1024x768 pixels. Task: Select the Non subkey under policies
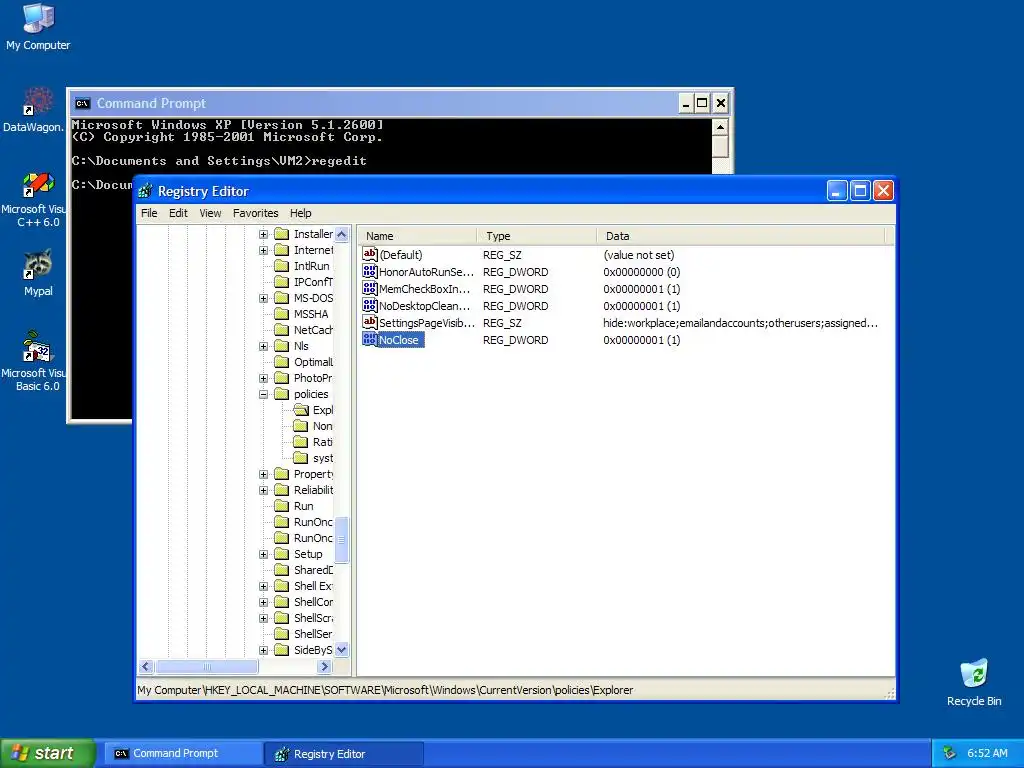[x=322, y=426]
